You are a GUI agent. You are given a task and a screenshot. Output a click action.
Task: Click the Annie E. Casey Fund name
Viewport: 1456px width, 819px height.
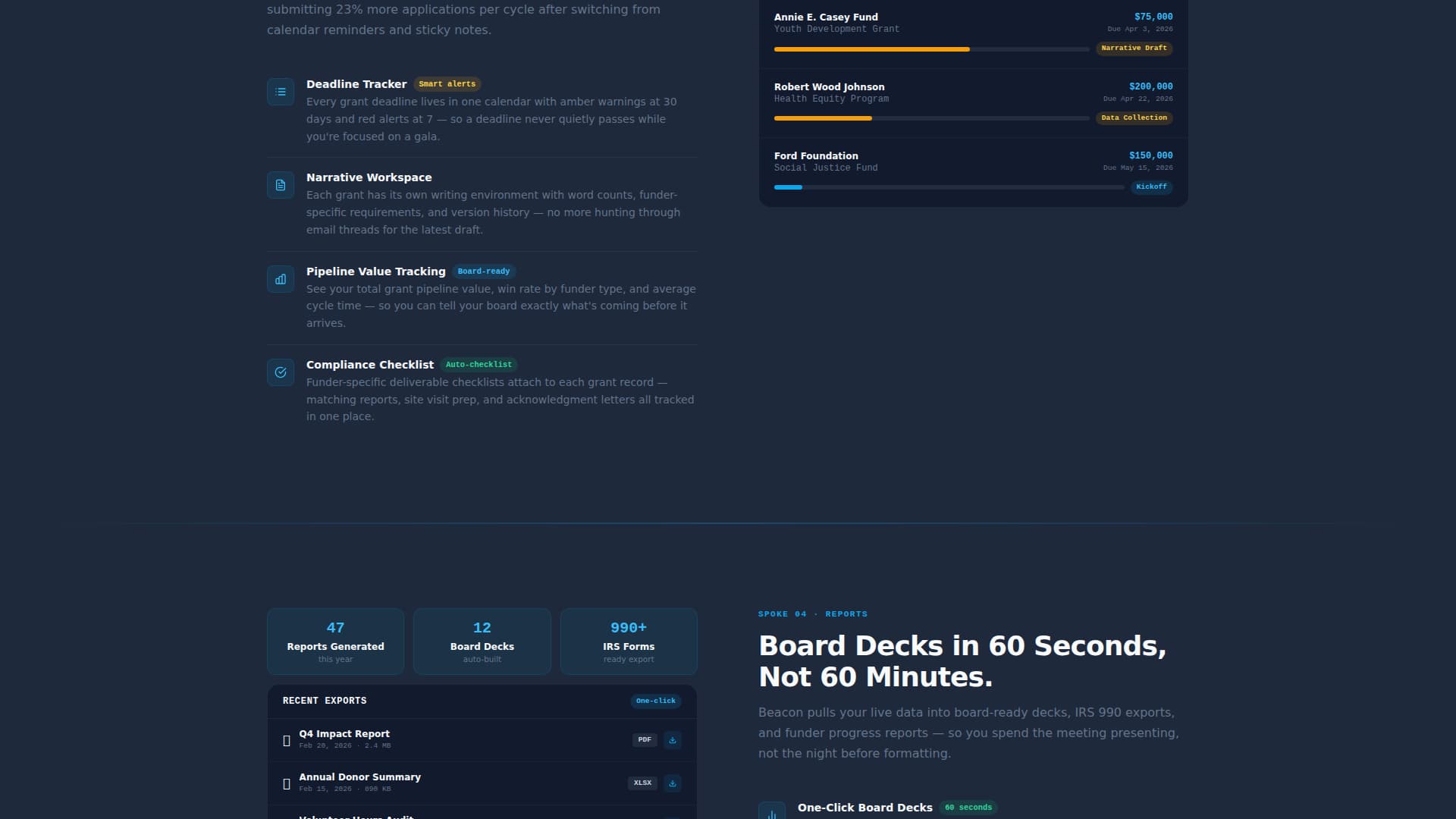pyautogui.click(x=826, y=17)
